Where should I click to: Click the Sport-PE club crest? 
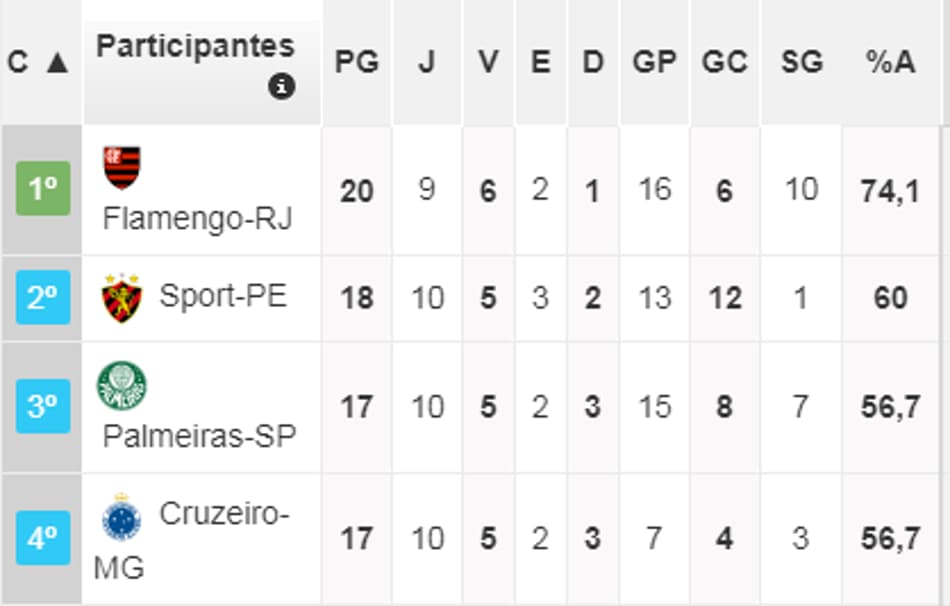point(119,296)
